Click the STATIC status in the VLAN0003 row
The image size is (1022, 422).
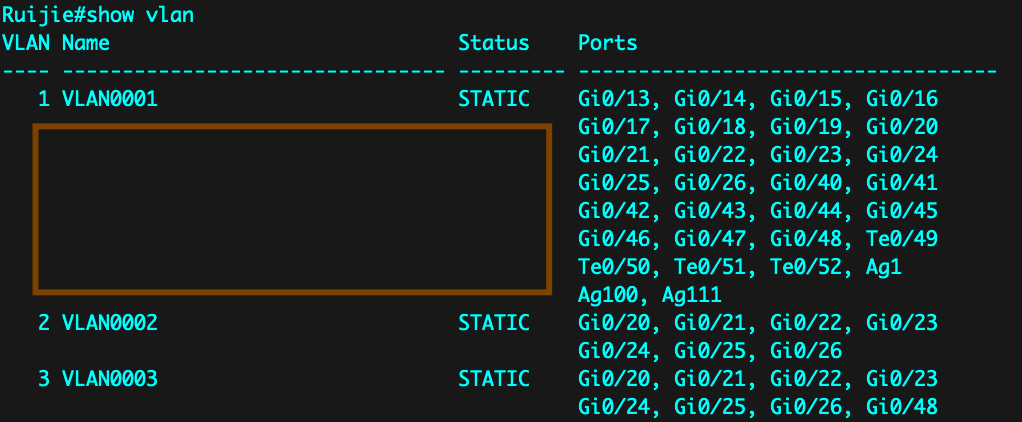click(494, 379)
